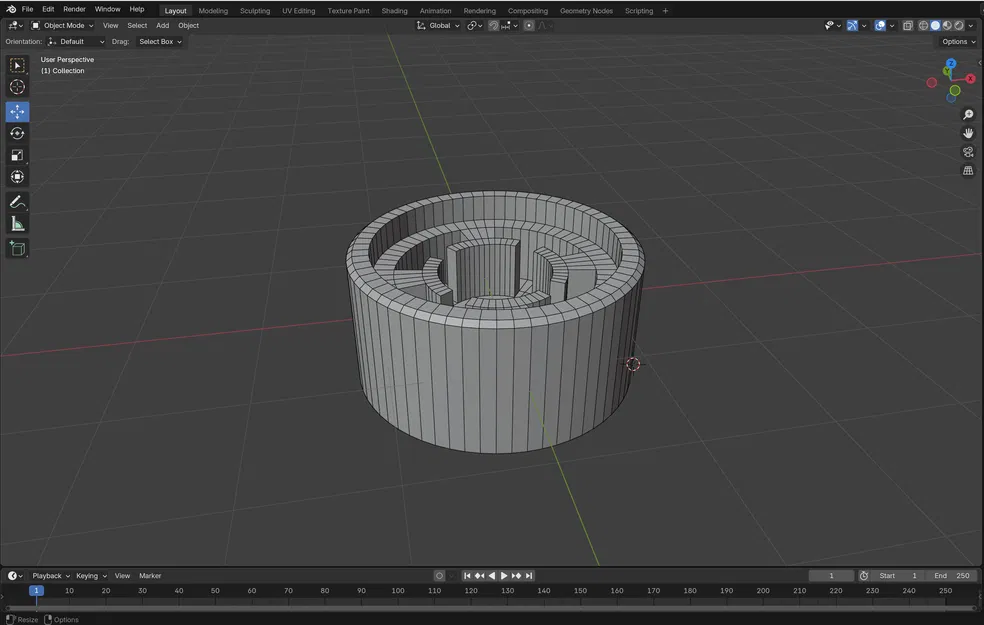
Task: Toggle snapping with the magnet icon
Action: tap(494, 26)
